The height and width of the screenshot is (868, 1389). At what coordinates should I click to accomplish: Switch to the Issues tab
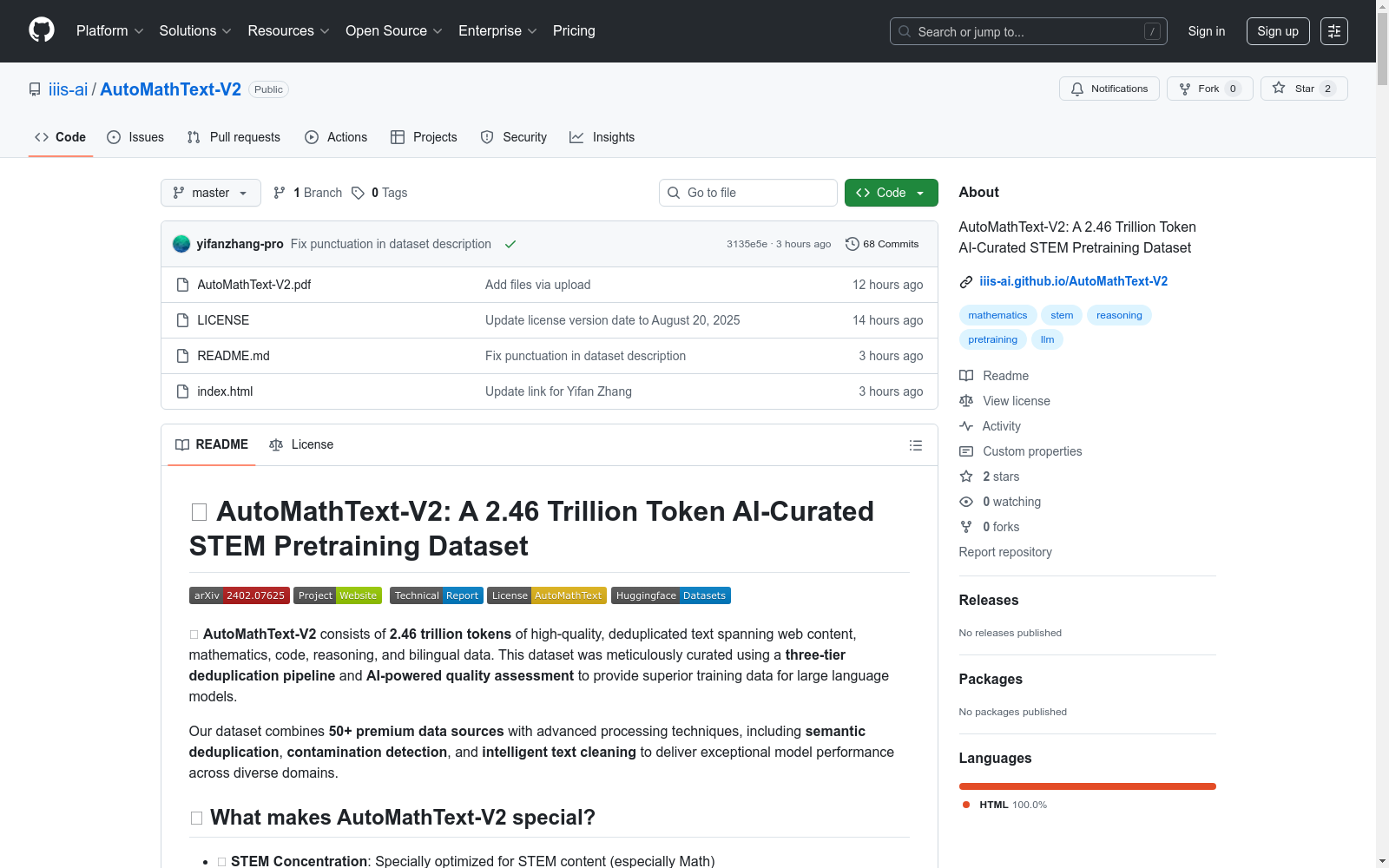pos(135,137)
